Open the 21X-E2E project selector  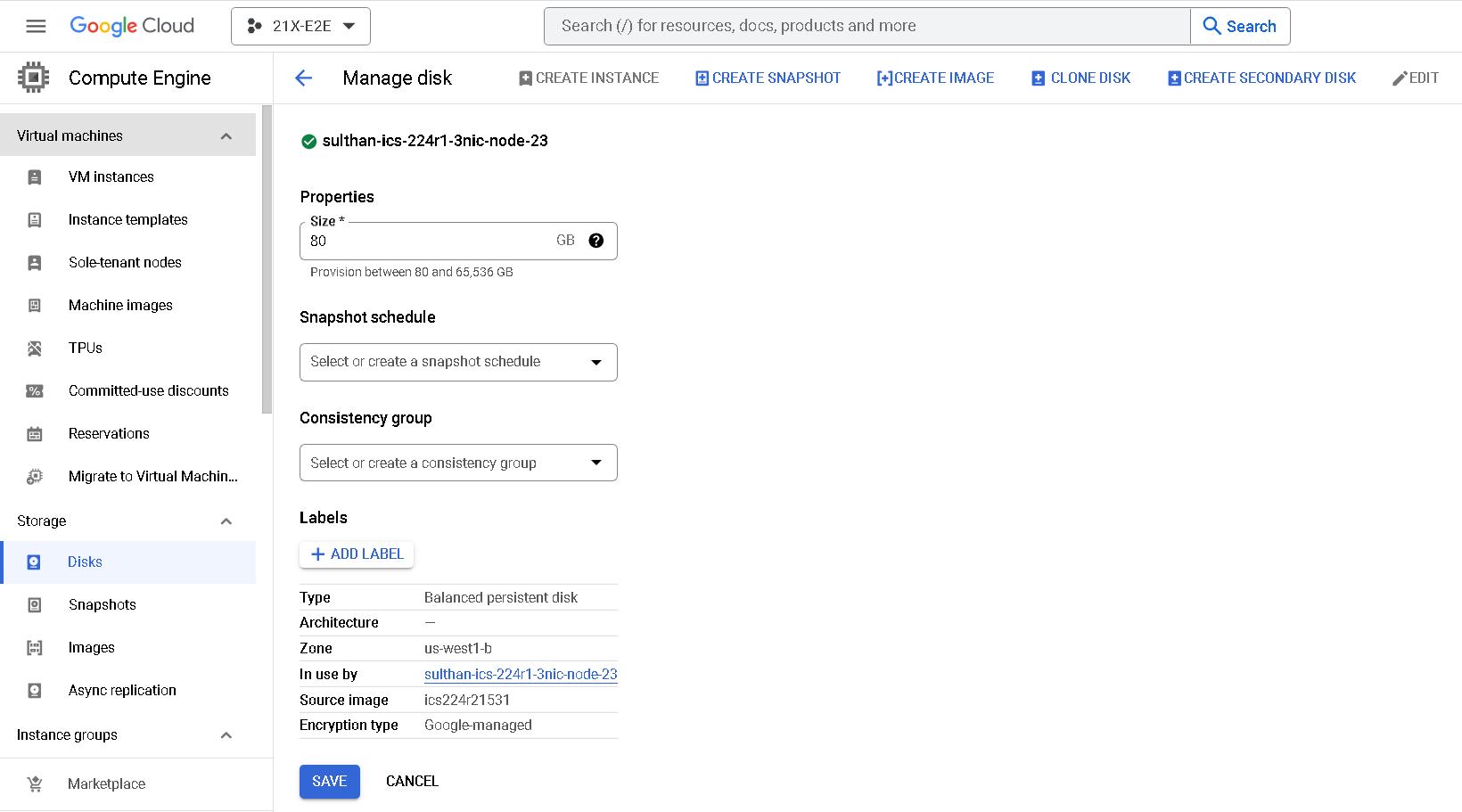[x=300, y=26]
